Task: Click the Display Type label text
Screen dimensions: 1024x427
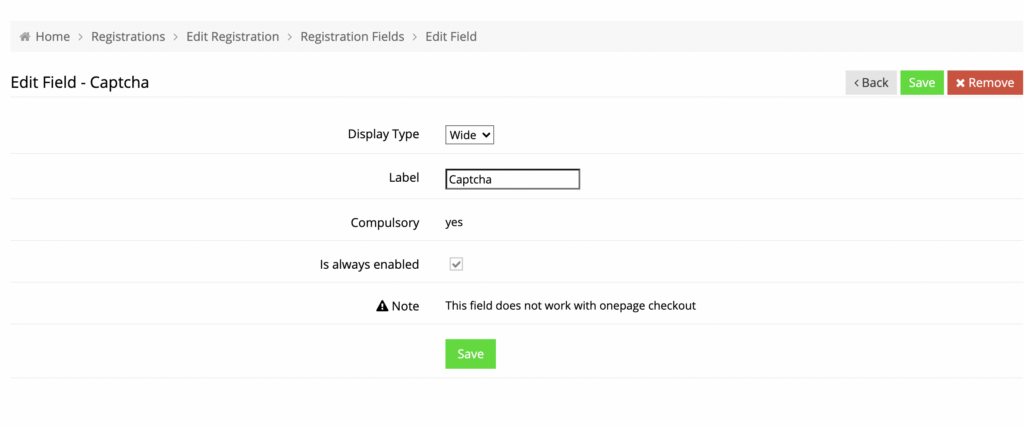Action: coord(383,134)
